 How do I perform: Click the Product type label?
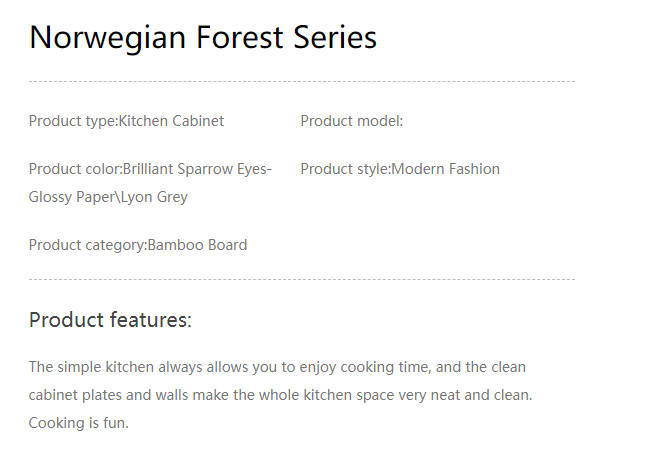coord(72,121)
